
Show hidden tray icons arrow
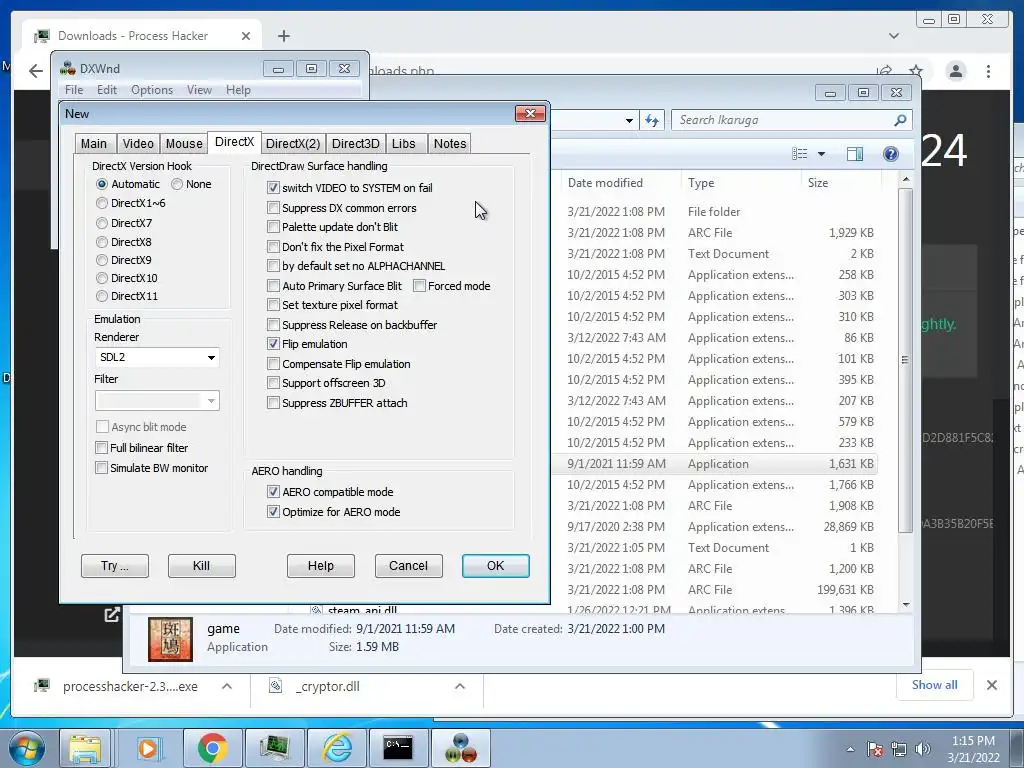point(850,749)
